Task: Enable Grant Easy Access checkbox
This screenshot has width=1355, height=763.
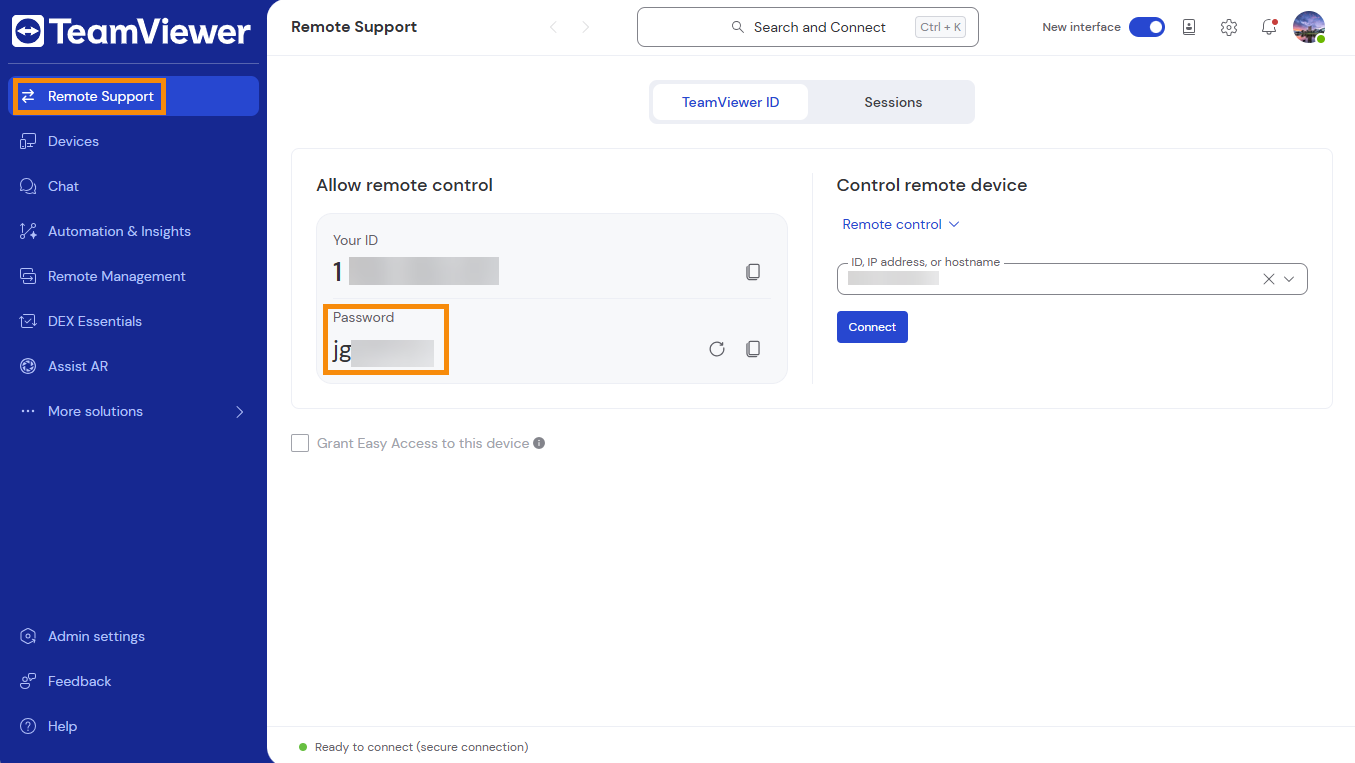Action: pos(300,443)
